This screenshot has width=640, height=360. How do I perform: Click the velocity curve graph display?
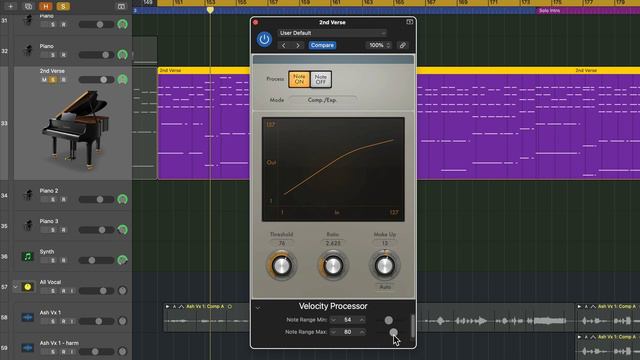(x=333, y=169)
